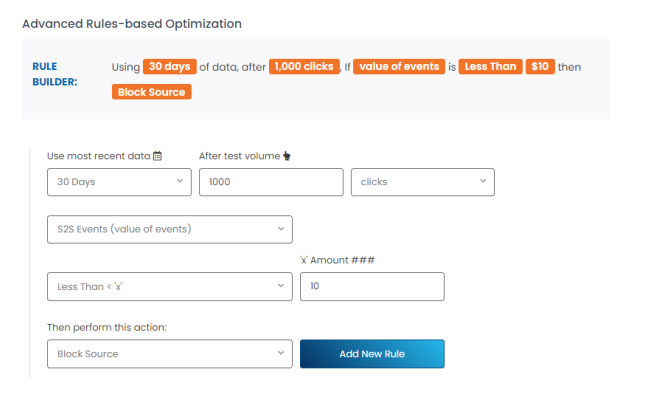Click the chevron arrow of clicks dropdown
Image resolution: width=661 pixels, height=409 pixels.
click(483, 181)
